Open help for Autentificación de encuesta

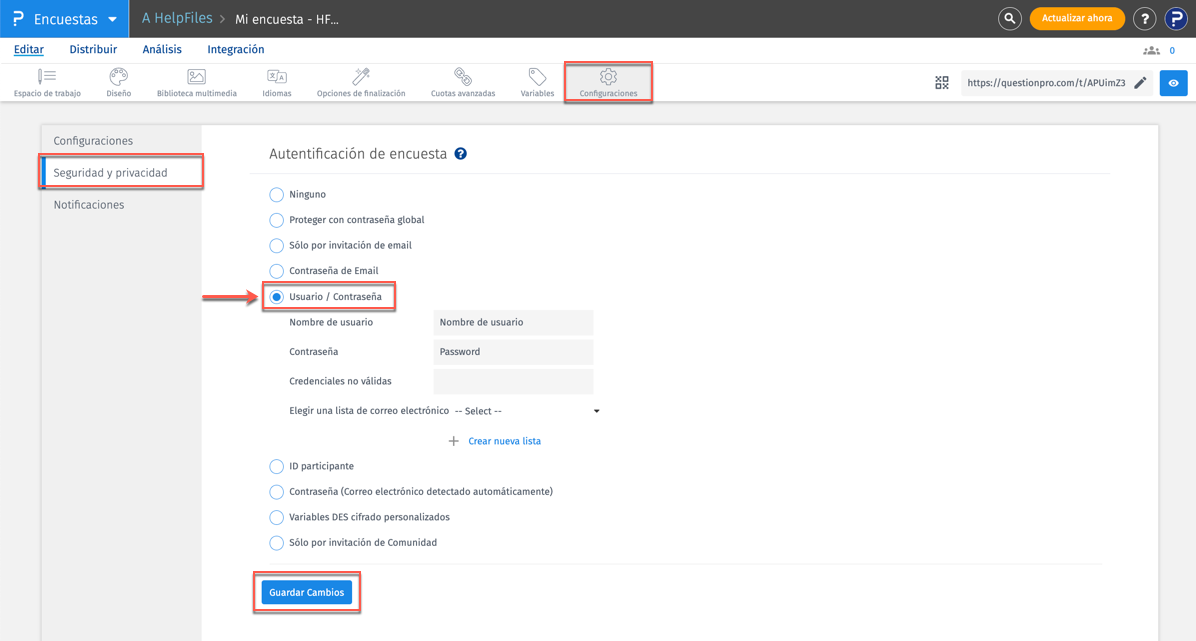tap(461, 153)
